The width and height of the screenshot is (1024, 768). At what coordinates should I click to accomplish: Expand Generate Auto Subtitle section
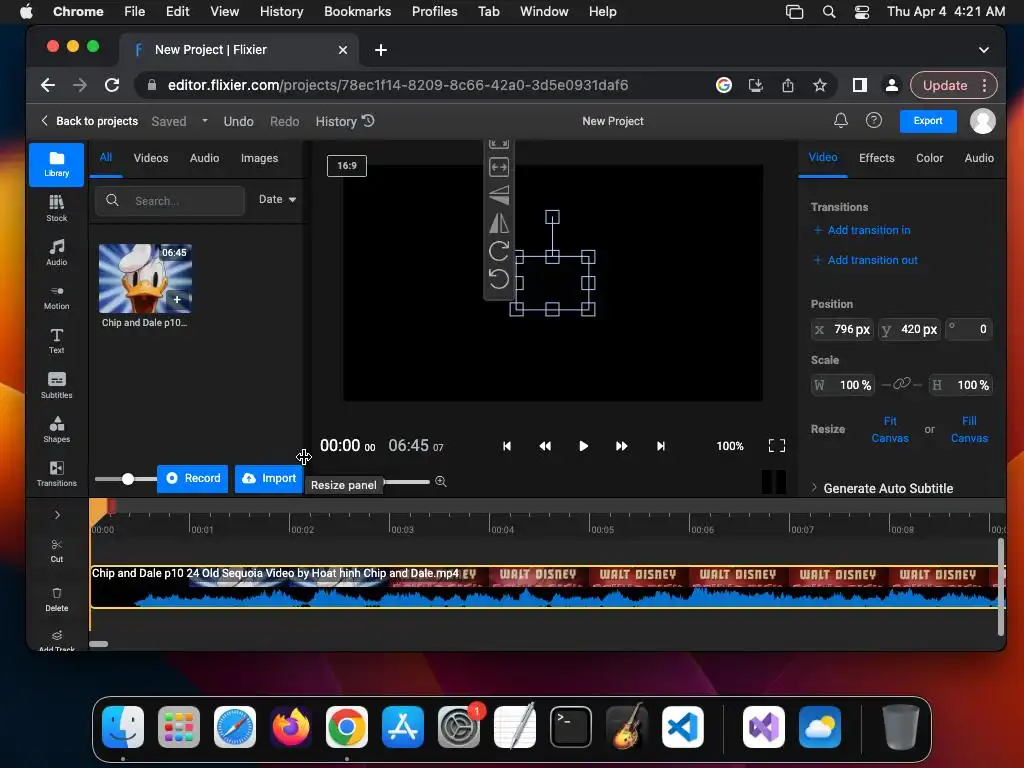click(x=882, y=488)
